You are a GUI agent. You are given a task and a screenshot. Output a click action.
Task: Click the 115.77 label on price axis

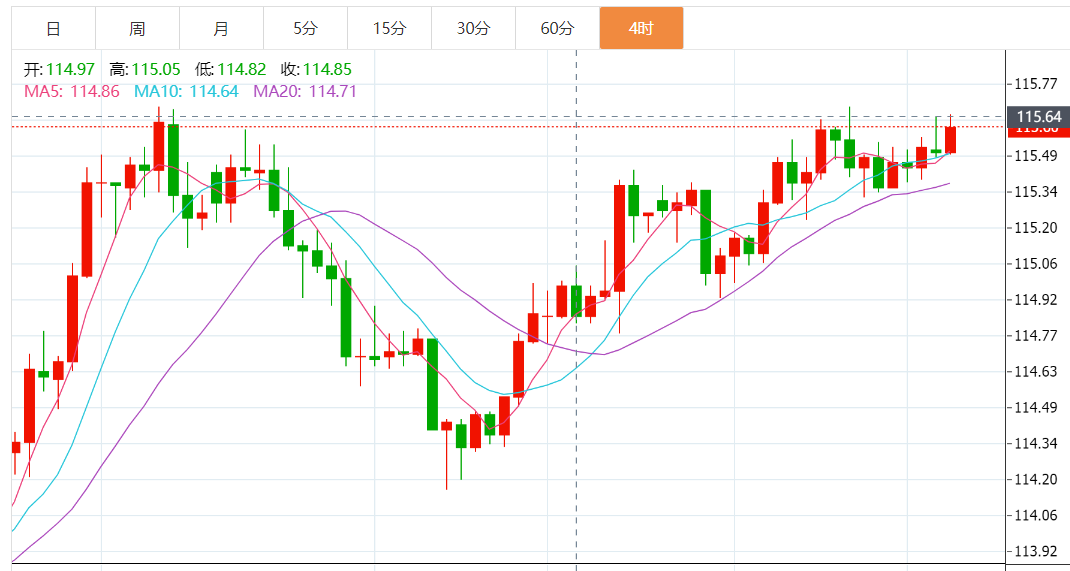tap(1036, 84)
